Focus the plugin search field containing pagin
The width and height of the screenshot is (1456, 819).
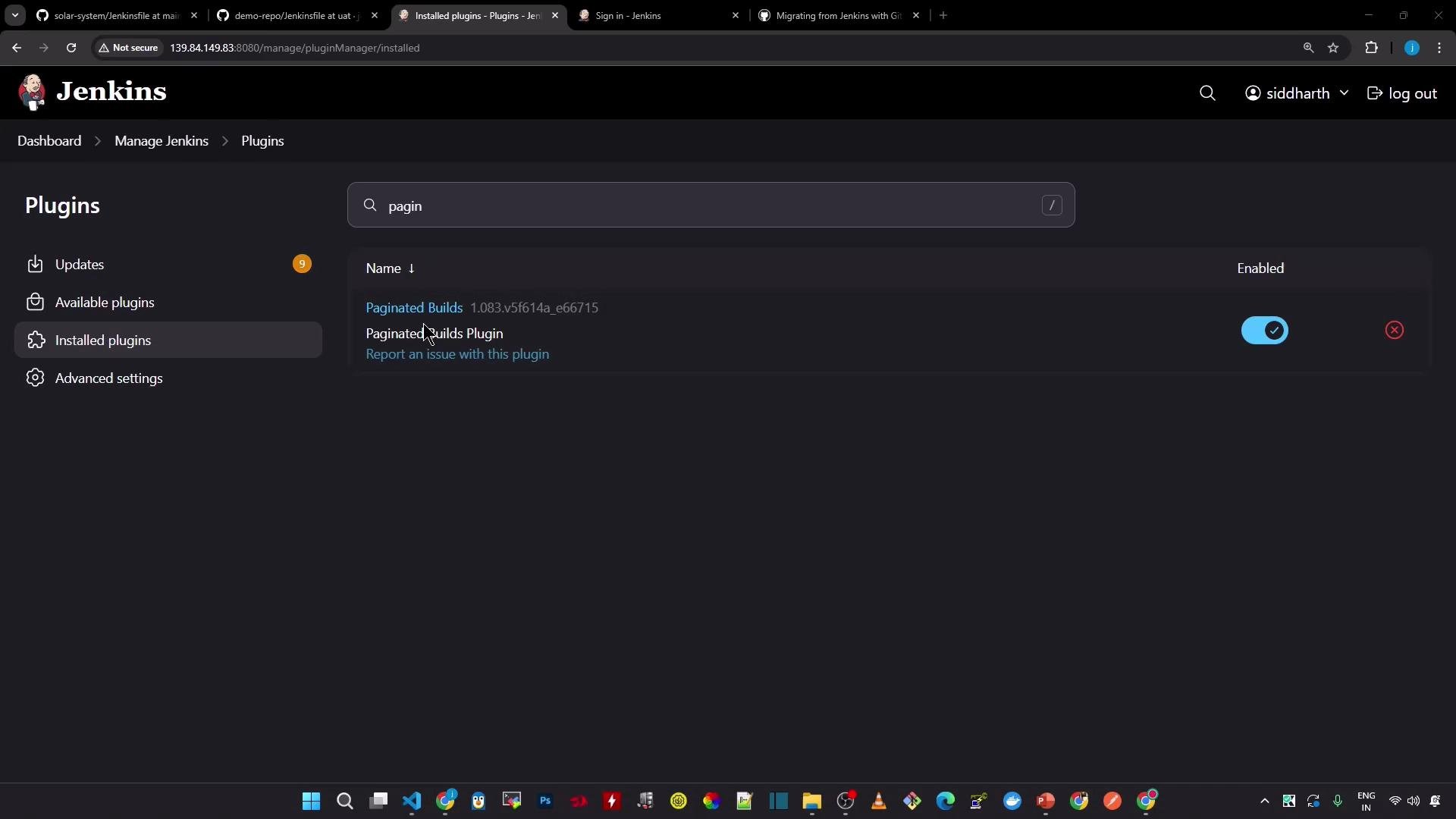(x=711, y=206)
